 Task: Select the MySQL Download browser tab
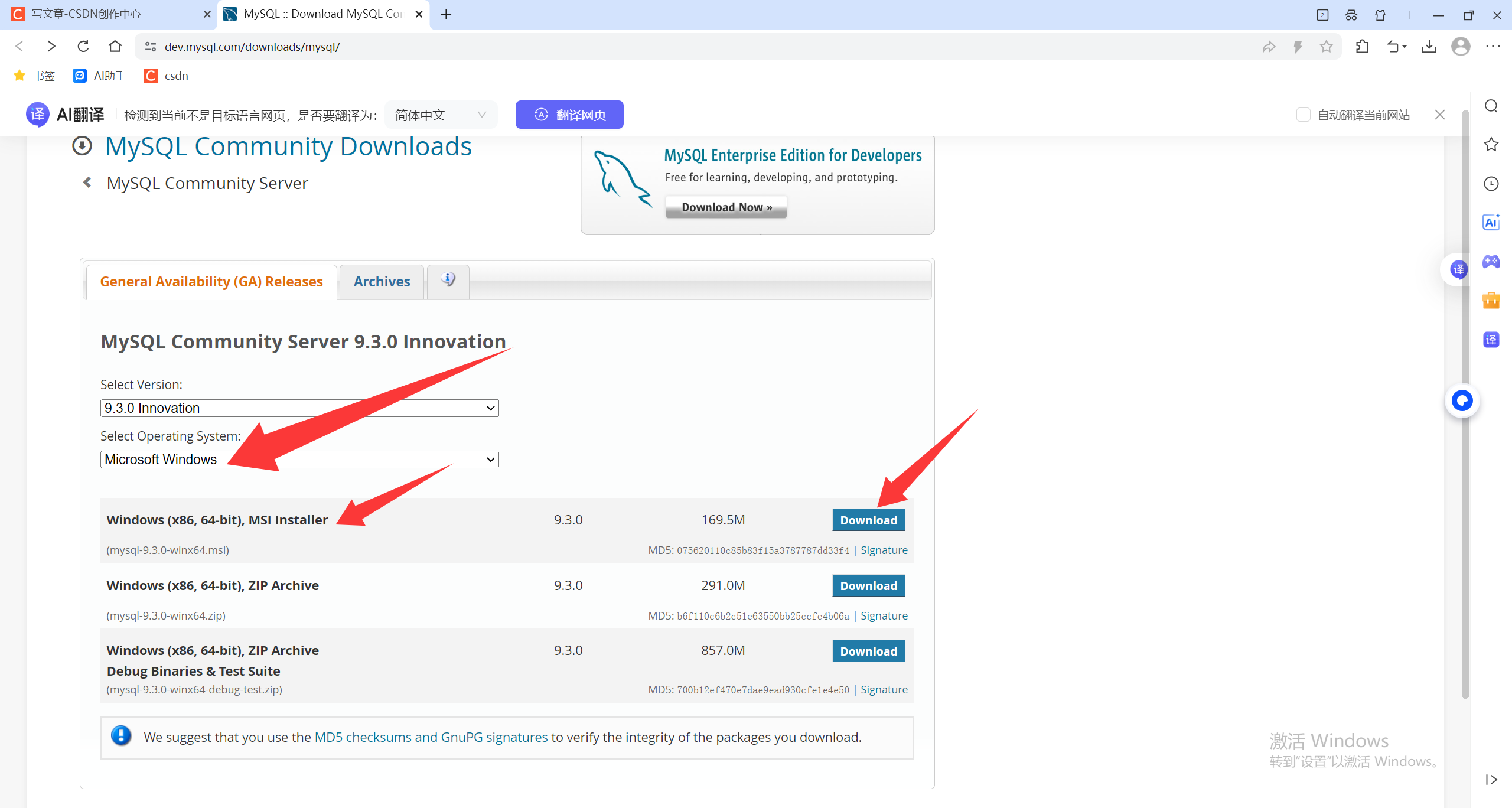tap(323, 14)
